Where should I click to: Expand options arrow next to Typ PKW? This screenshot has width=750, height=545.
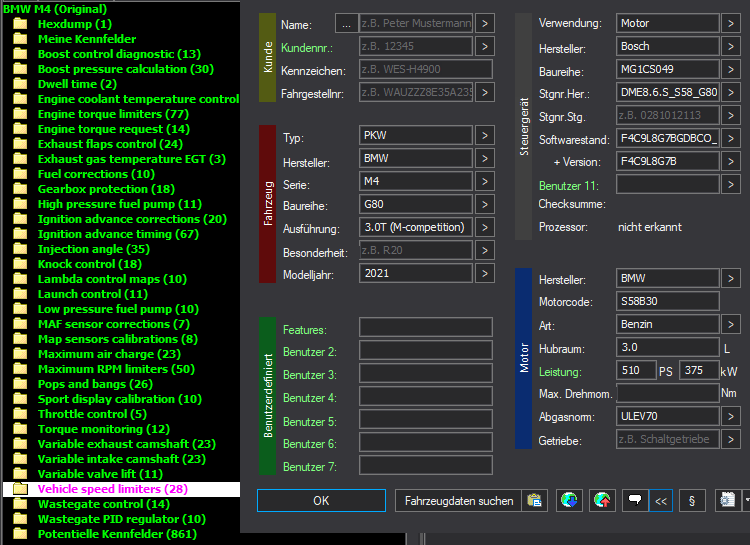click(x=485, y=135)
